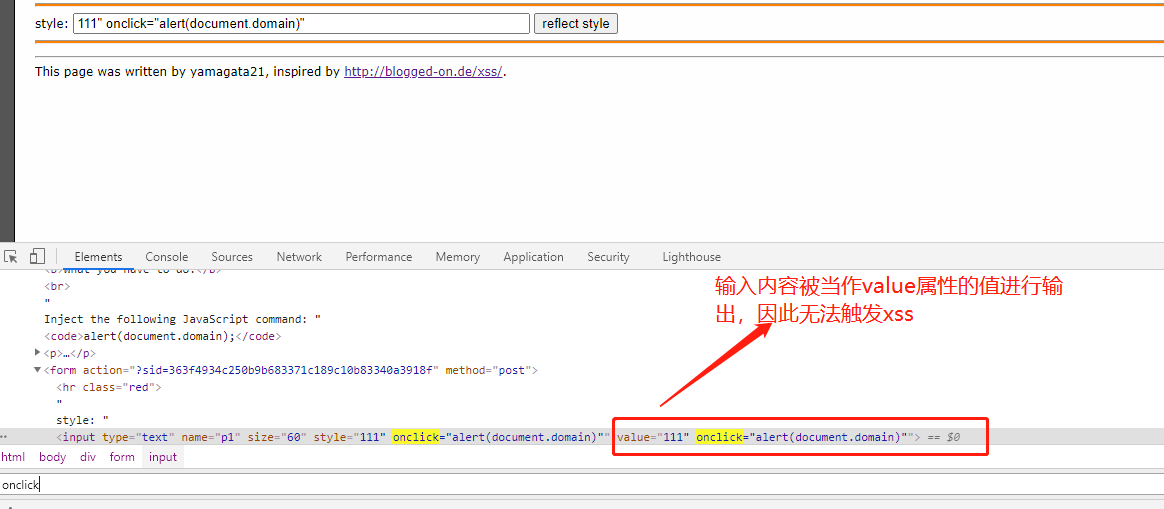
Task: Open the Lighthouse tab
Action: (691, 257)
